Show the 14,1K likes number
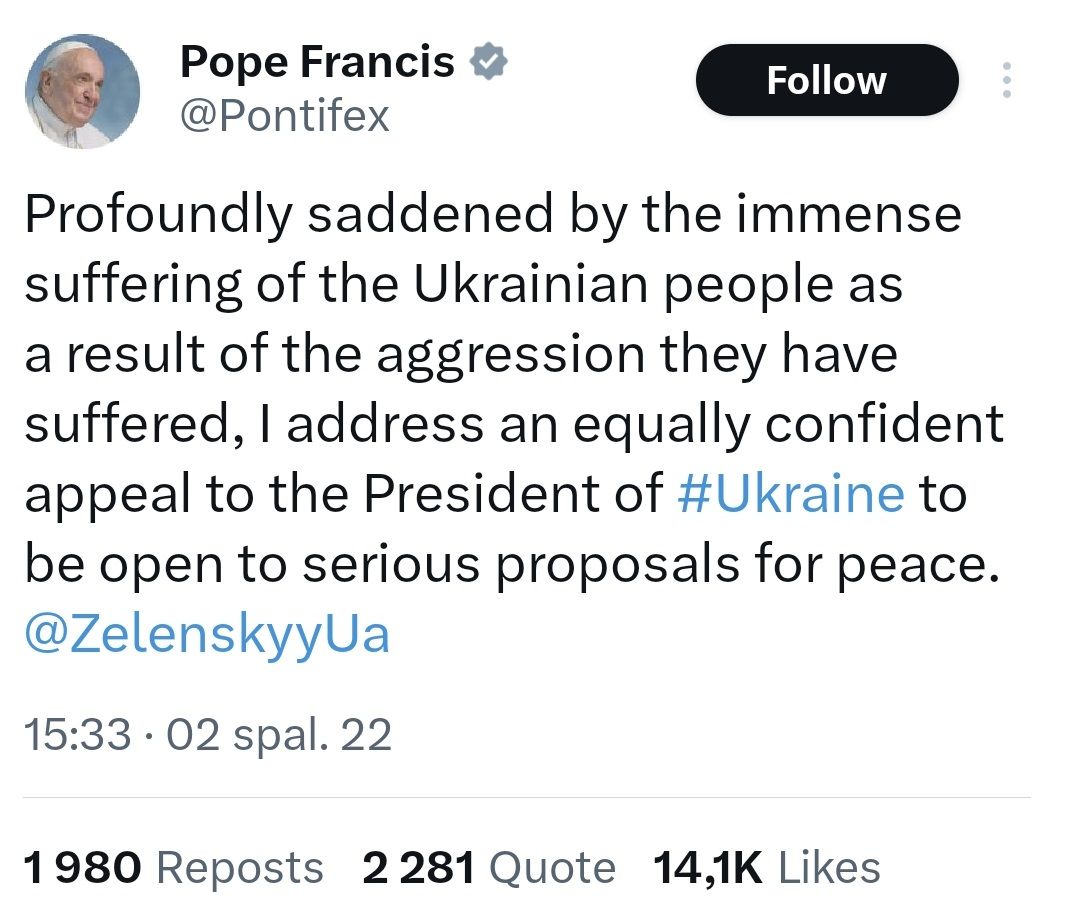The image size is (1067, 923). point(707,868)
